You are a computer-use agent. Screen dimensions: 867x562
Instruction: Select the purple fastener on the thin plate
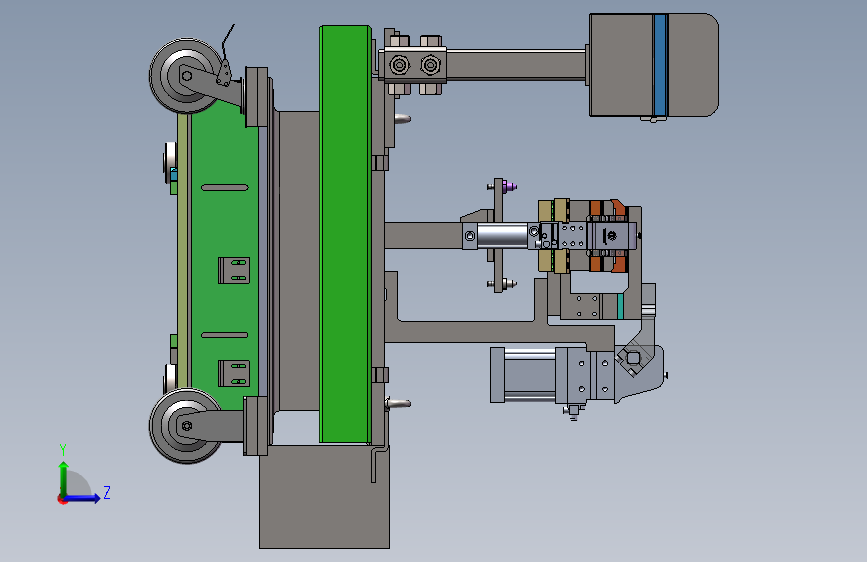[509, 187]
